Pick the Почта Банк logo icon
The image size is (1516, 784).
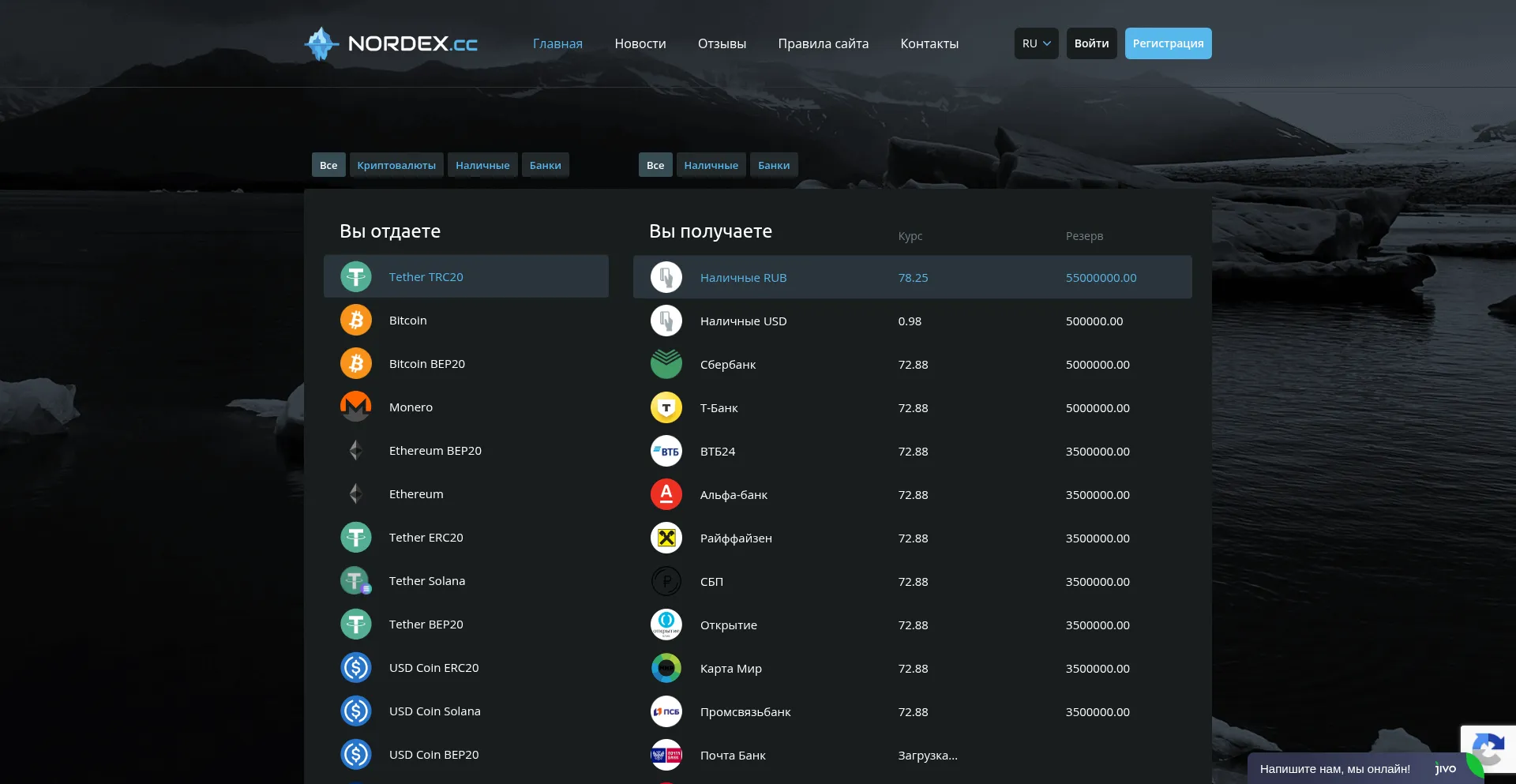(666, 756)
